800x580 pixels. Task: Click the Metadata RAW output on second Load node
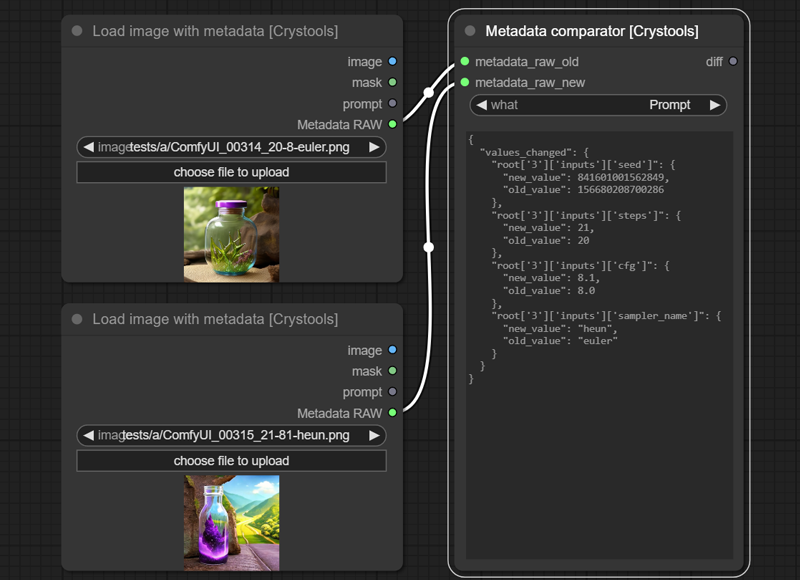(x=393, y=413)
